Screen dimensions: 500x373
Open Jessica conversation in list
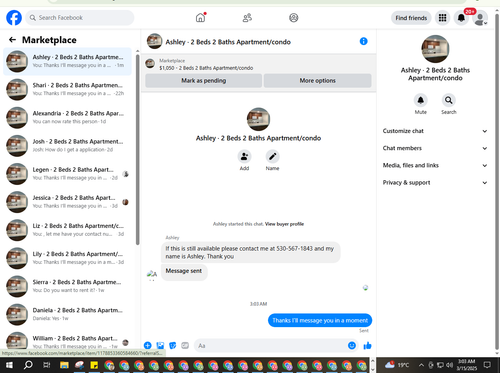point(67,202)
